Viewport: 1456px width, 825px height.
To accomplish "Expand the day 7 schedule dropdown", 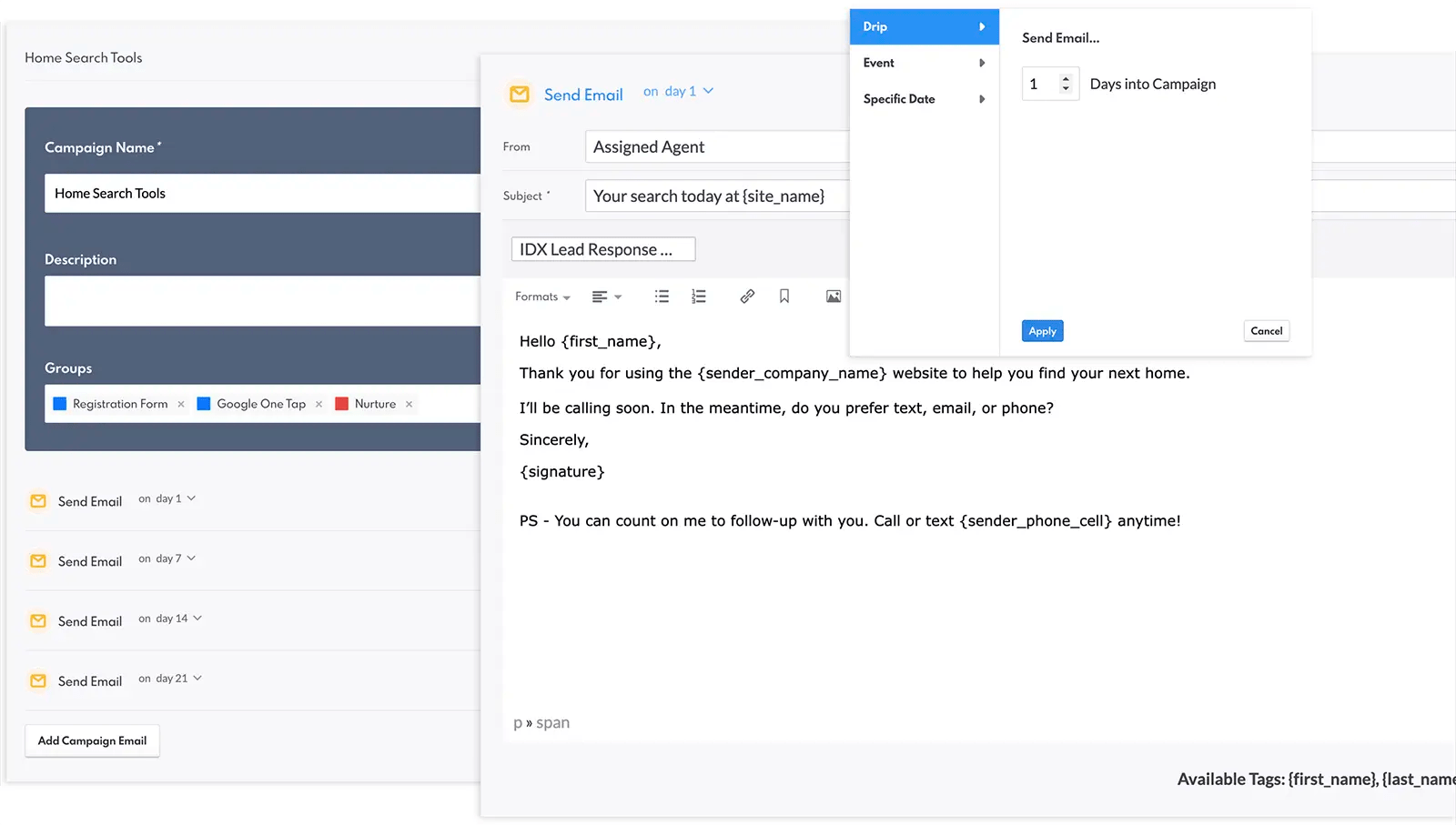I will point(167,558).
